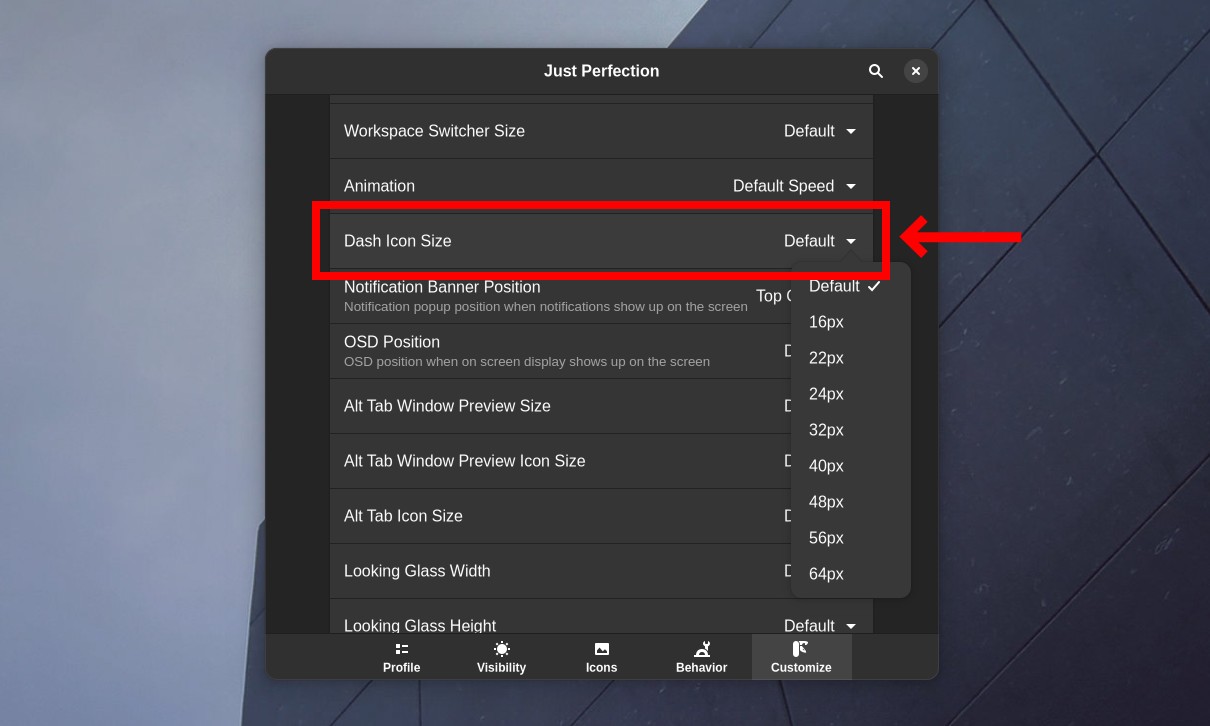The width and height of the screenshot is (1210, 726).
Task: Click the Just Perfection window title
Action: tap(601, 71)
